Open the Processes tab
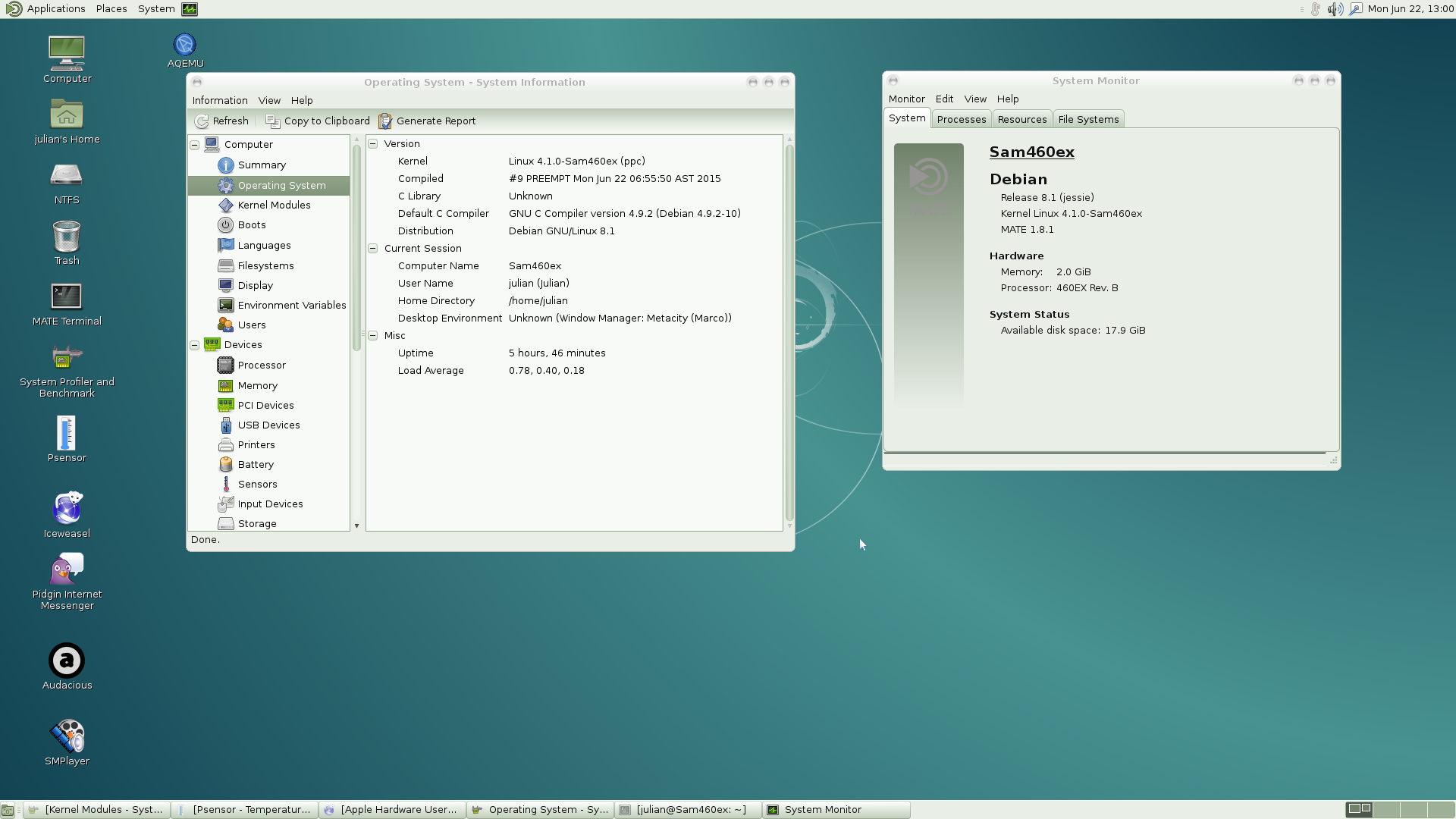Viewport: 1456px width, 819px height. (961, 120)
